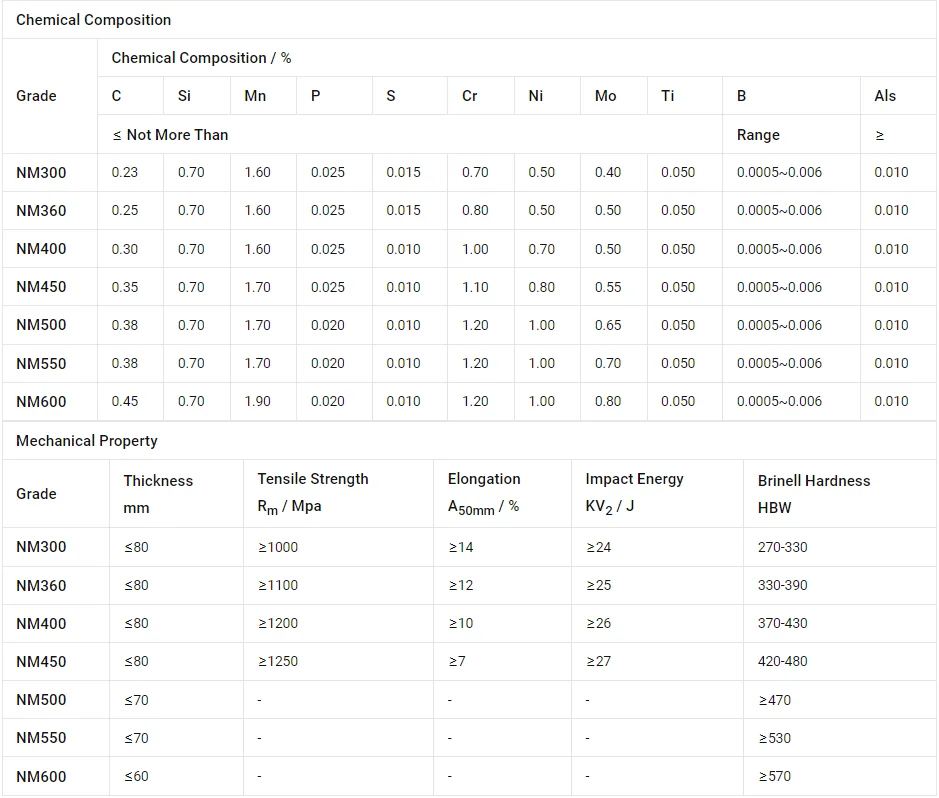Click the Mechanical Property section title

[87, 441]
